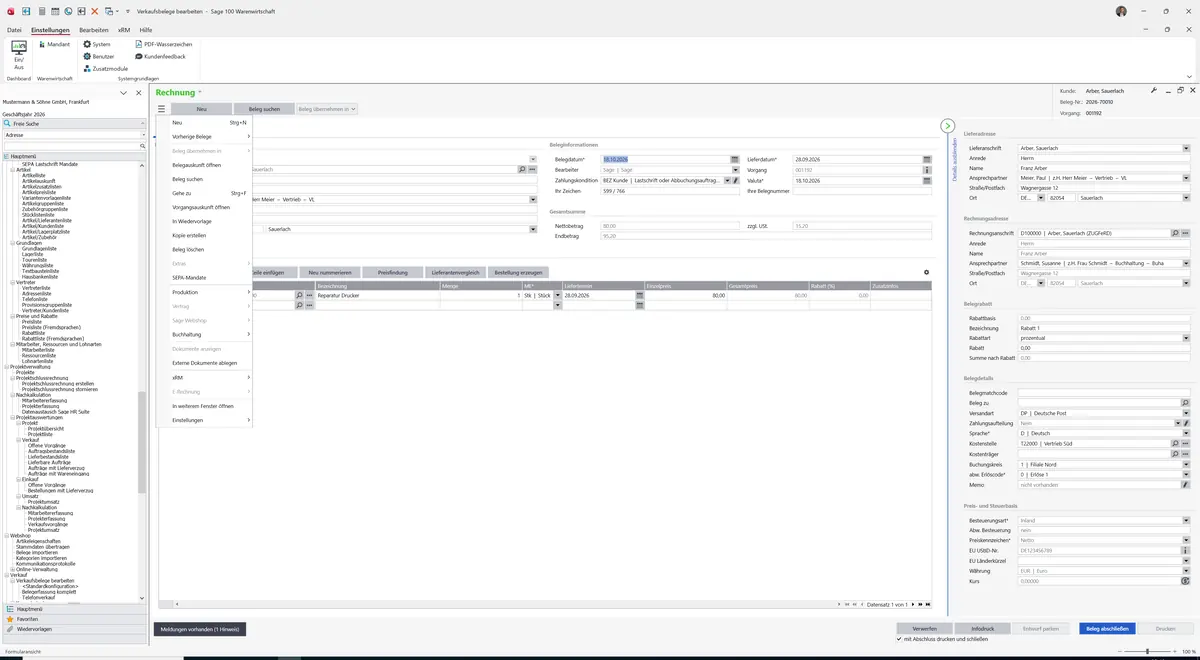The height and width of the screenshot is (660, 1200).
Task: Open the Buchhaltung submenu
Action: [x=204, y=334]
